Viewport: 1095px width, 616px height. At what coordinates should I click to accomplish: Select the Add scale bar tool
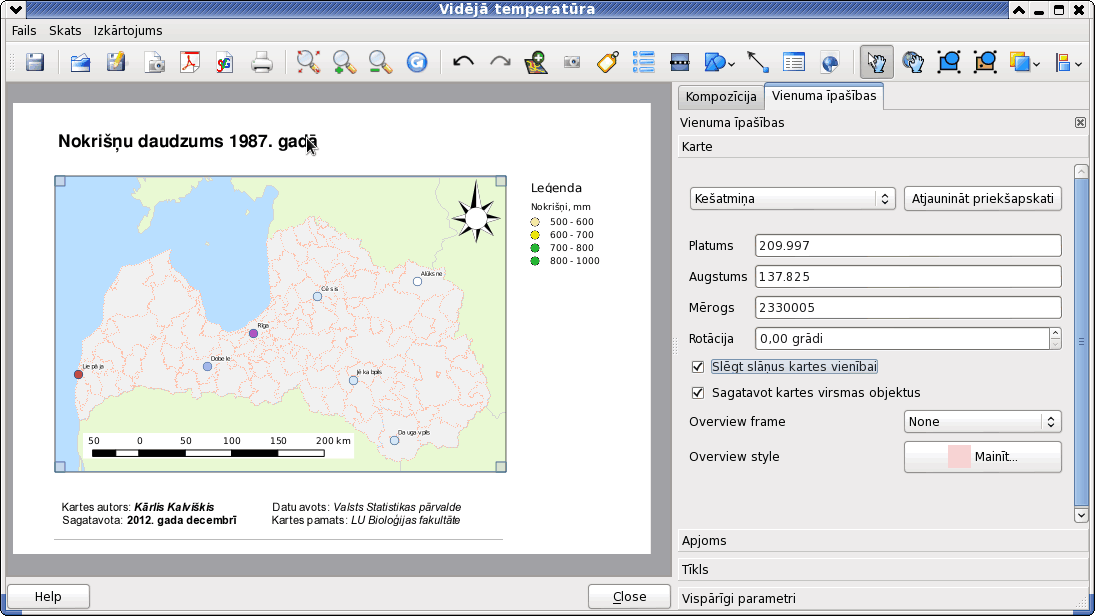pos(679,62)
